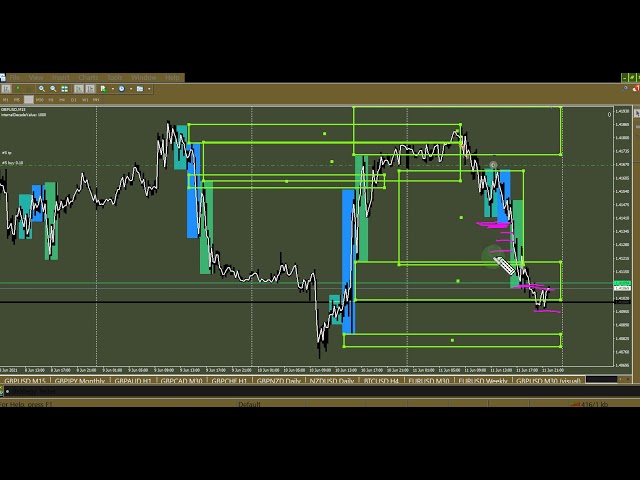Screen dimensions: 640x480
Task: Switch chart to bar chart mode
Action: click(x=6, y=89)
